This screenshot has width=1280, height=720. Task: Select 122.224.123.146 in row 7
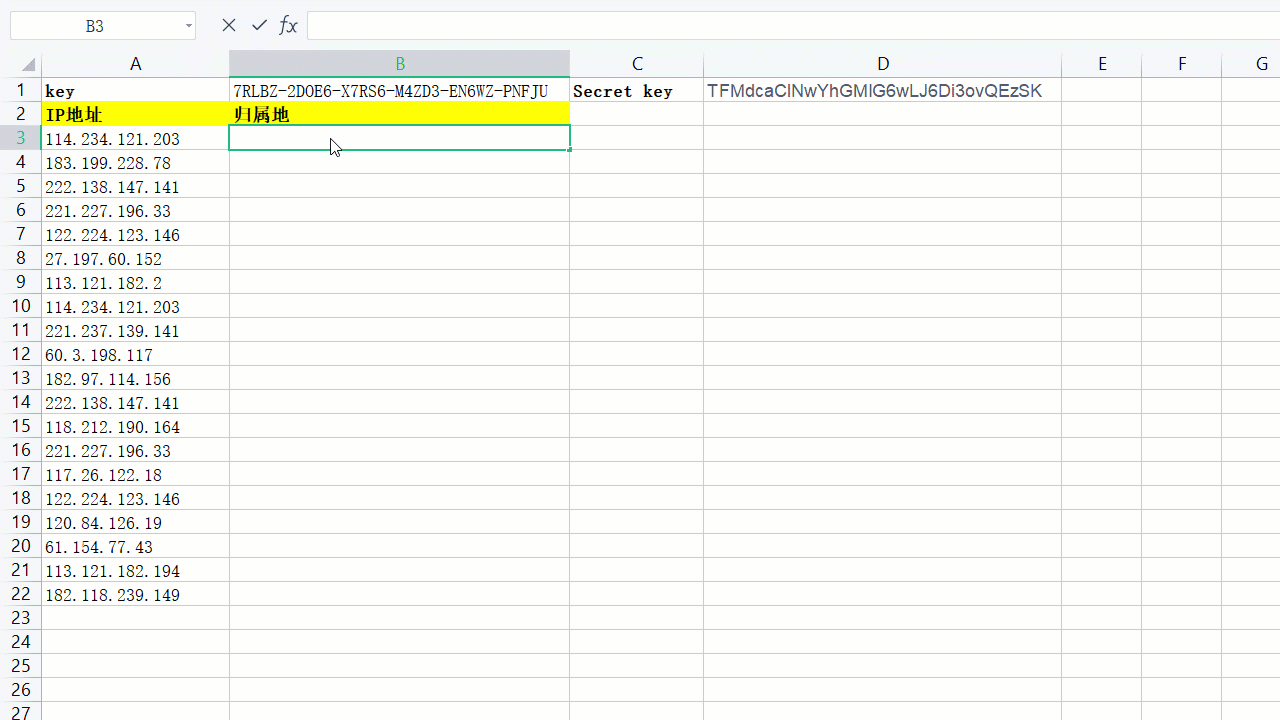click(x=136, y=234)
